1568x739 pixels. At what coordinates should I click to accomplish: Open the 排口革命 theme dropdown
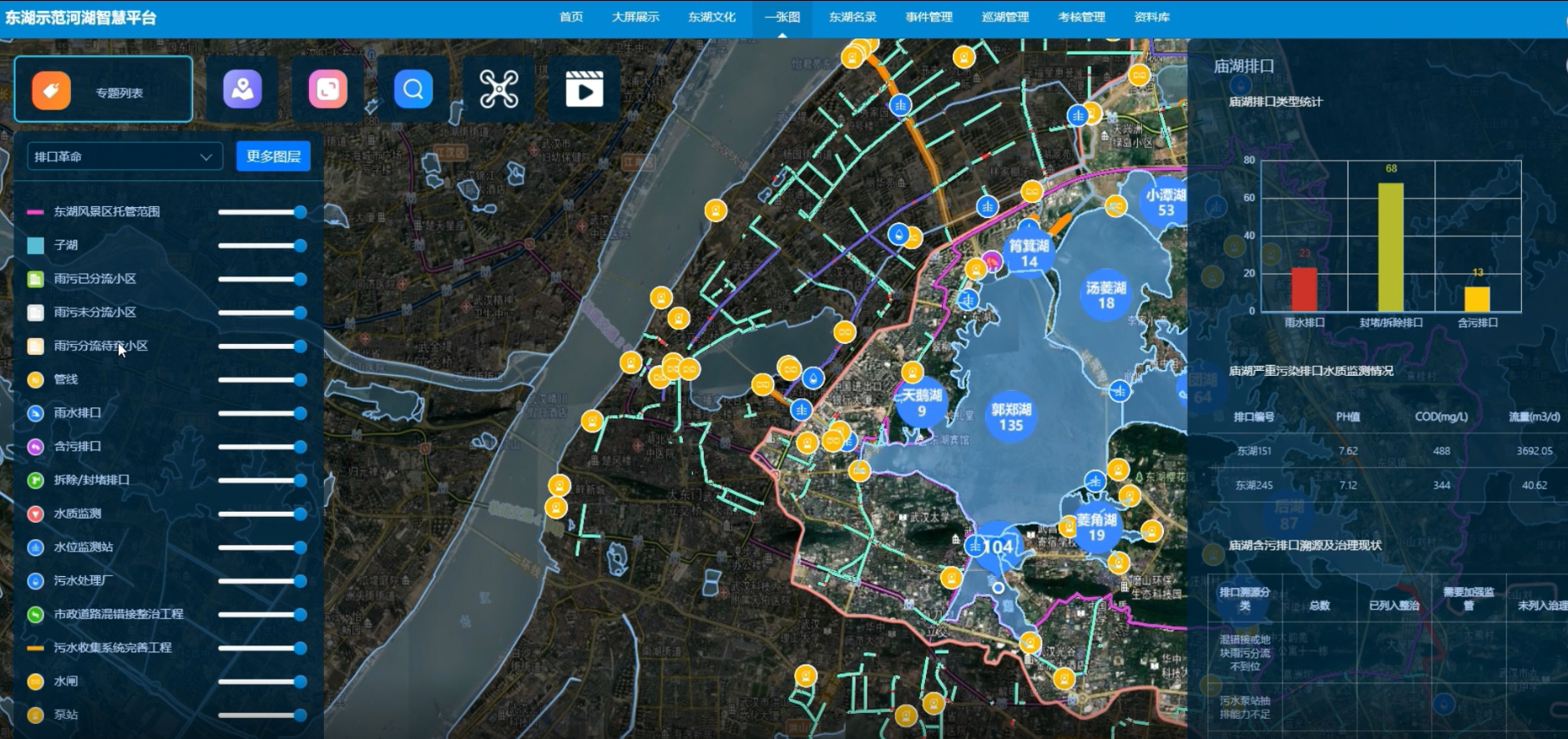click(x=124, y=157)
